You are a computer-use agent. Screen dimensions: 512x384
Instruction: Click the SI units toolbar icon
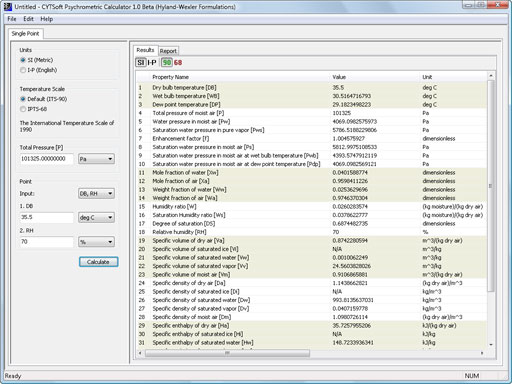140,62
